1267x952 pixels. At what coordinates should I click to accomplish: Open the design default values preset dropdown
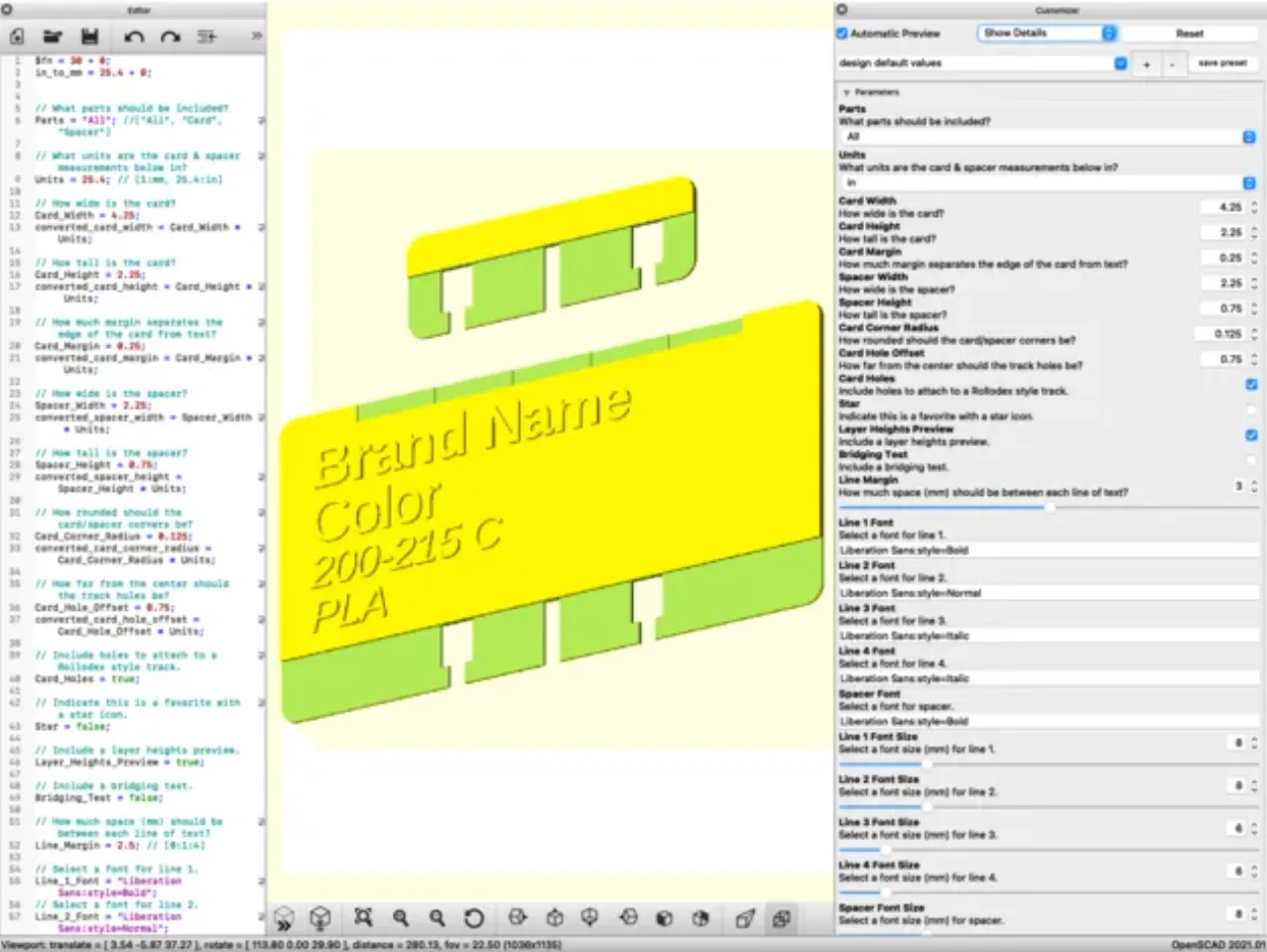click(x=983, y=62)
